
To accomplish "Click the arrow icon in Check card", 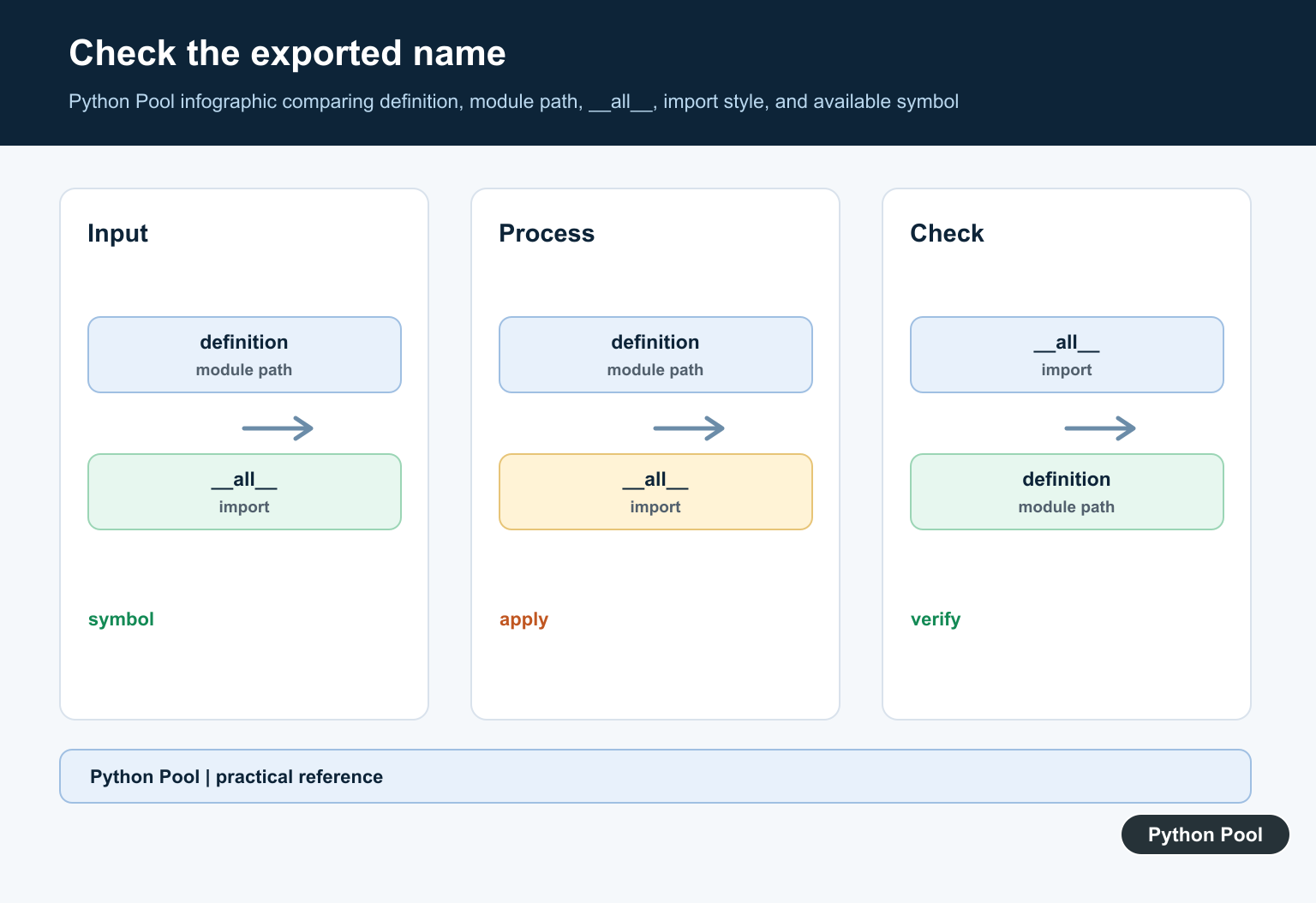I will point(1100,428).
